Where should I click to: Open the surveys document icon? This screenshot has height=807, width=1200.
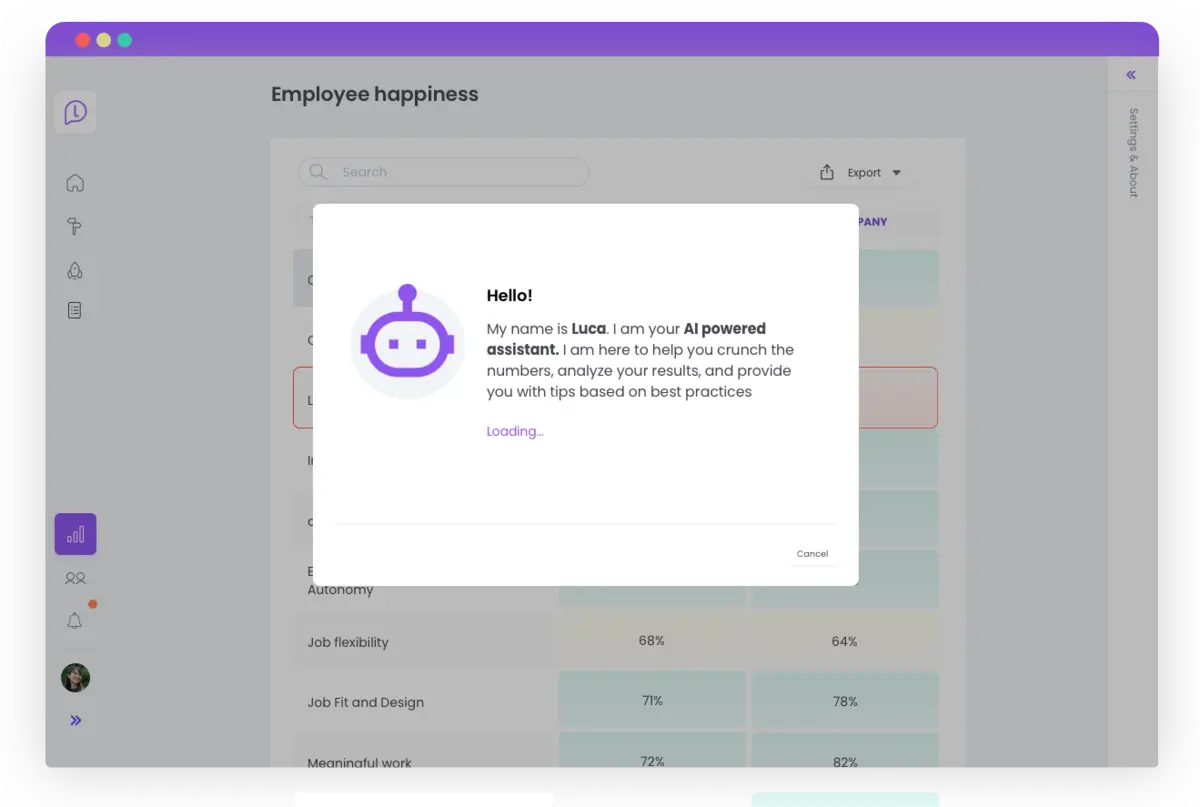click(74, 310)
